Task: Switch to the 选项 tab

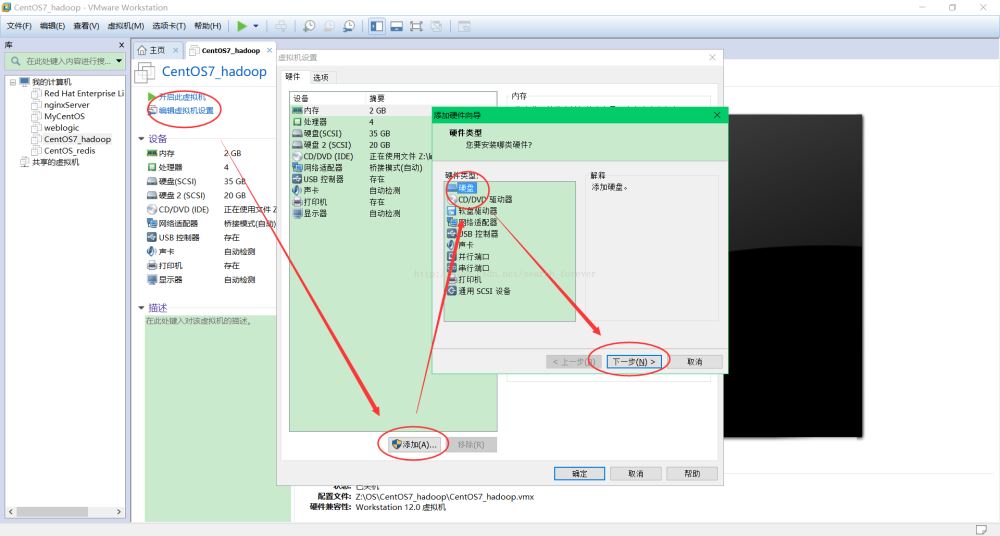Action: [321, 77]
